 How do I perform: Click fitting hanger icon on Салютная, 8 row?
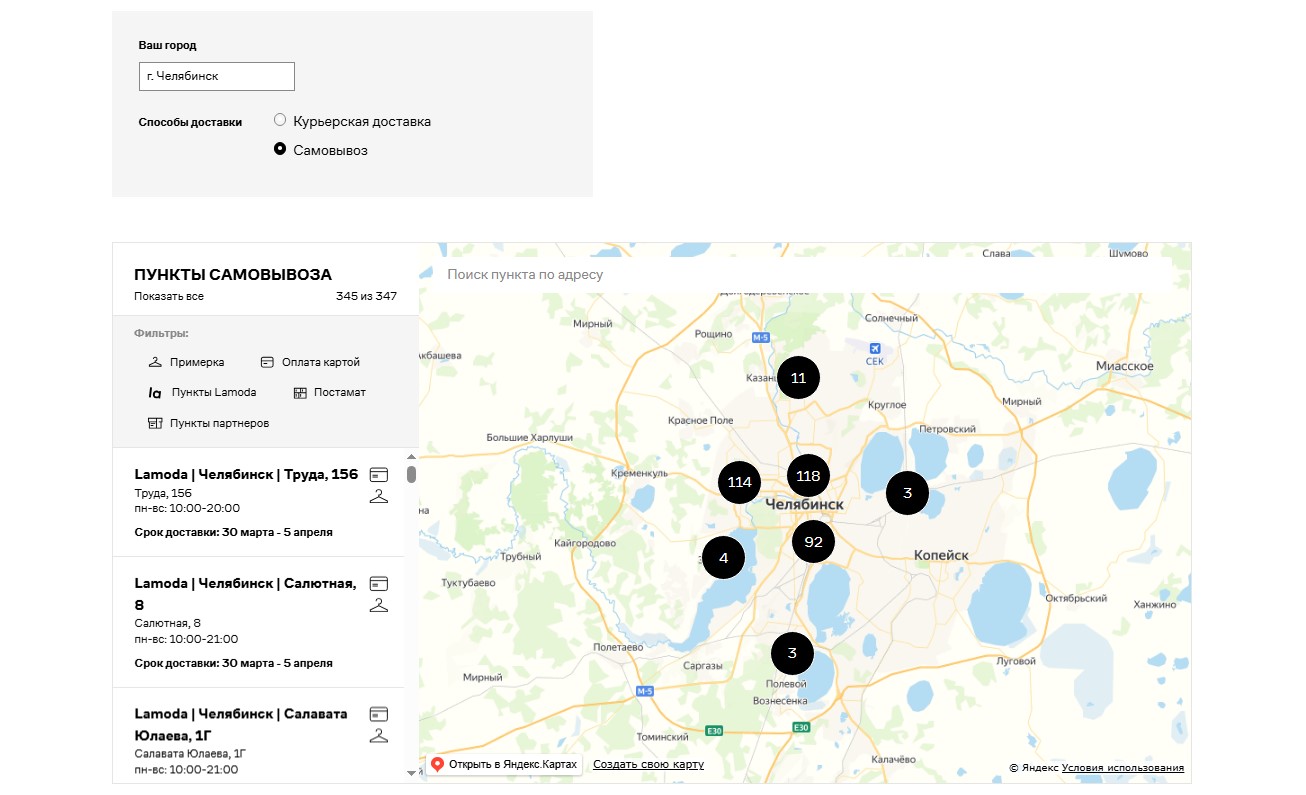click(x=378, y=605)
